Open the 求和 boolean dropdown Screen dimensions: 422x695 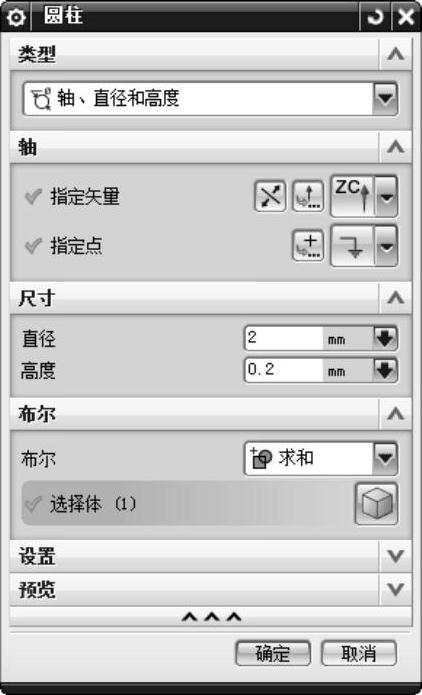[x=321, y=458]
